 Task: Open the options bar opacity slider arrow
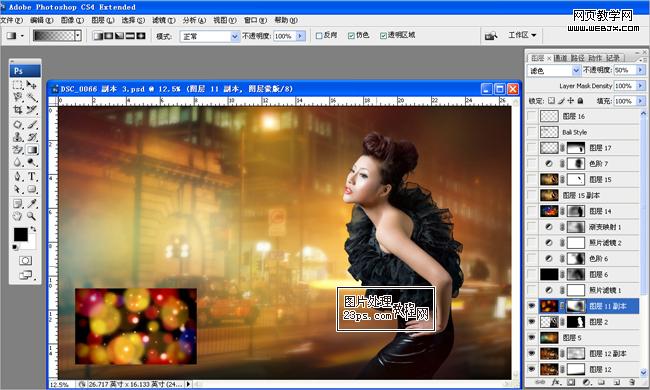pyautogui.click(x=301, y=36)
